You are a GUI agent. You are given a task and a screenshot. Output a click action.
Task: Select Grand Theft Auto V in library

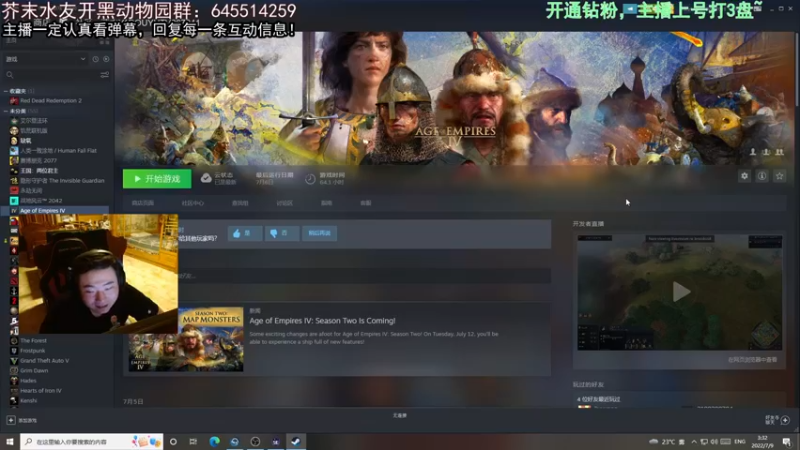pos(44,360)
